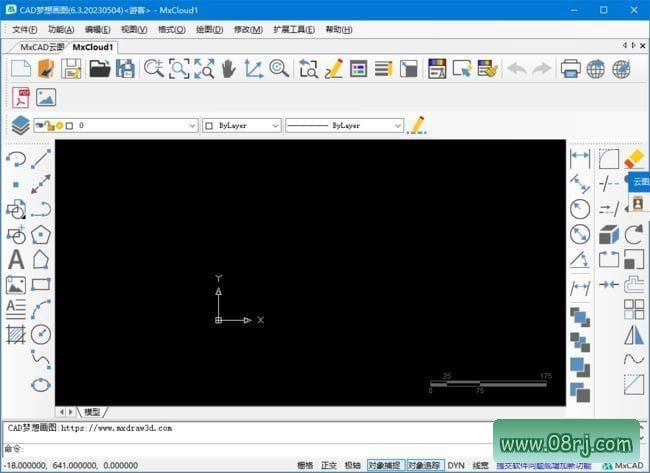
Task: Click the layout tab scroll right arrow
Action: (71, 412)
